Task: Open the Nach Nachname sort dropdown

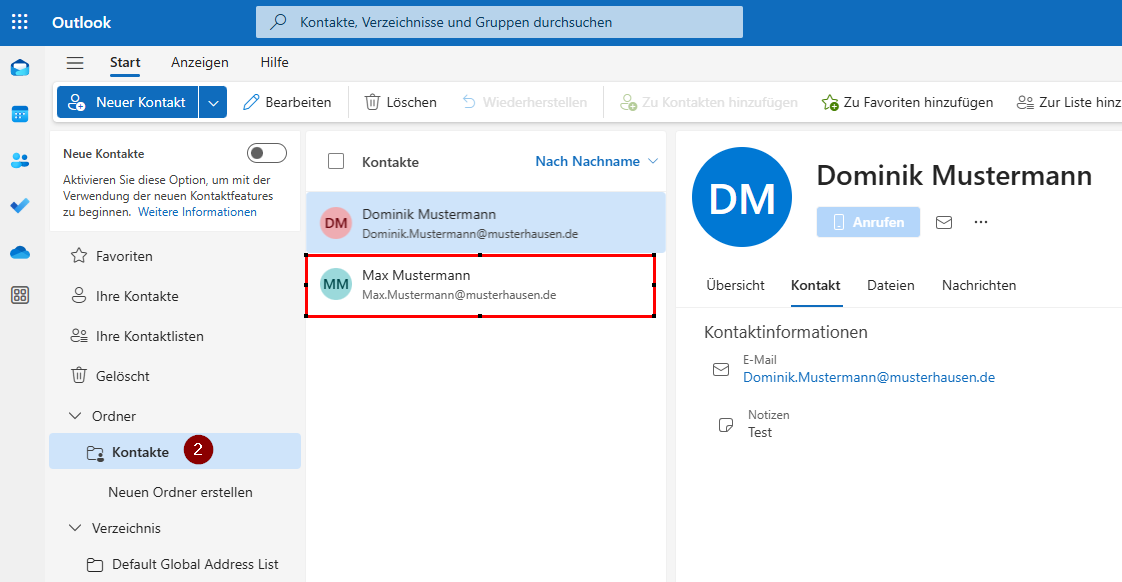Action: 597,161
